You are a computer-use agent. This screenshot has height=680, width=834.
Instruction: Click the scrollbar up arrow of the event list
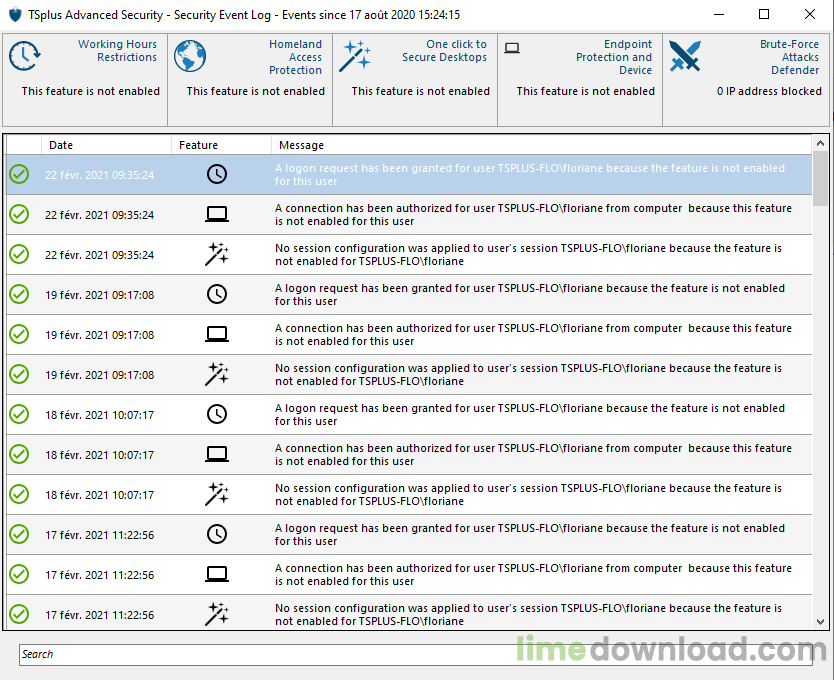click(820, 143)
